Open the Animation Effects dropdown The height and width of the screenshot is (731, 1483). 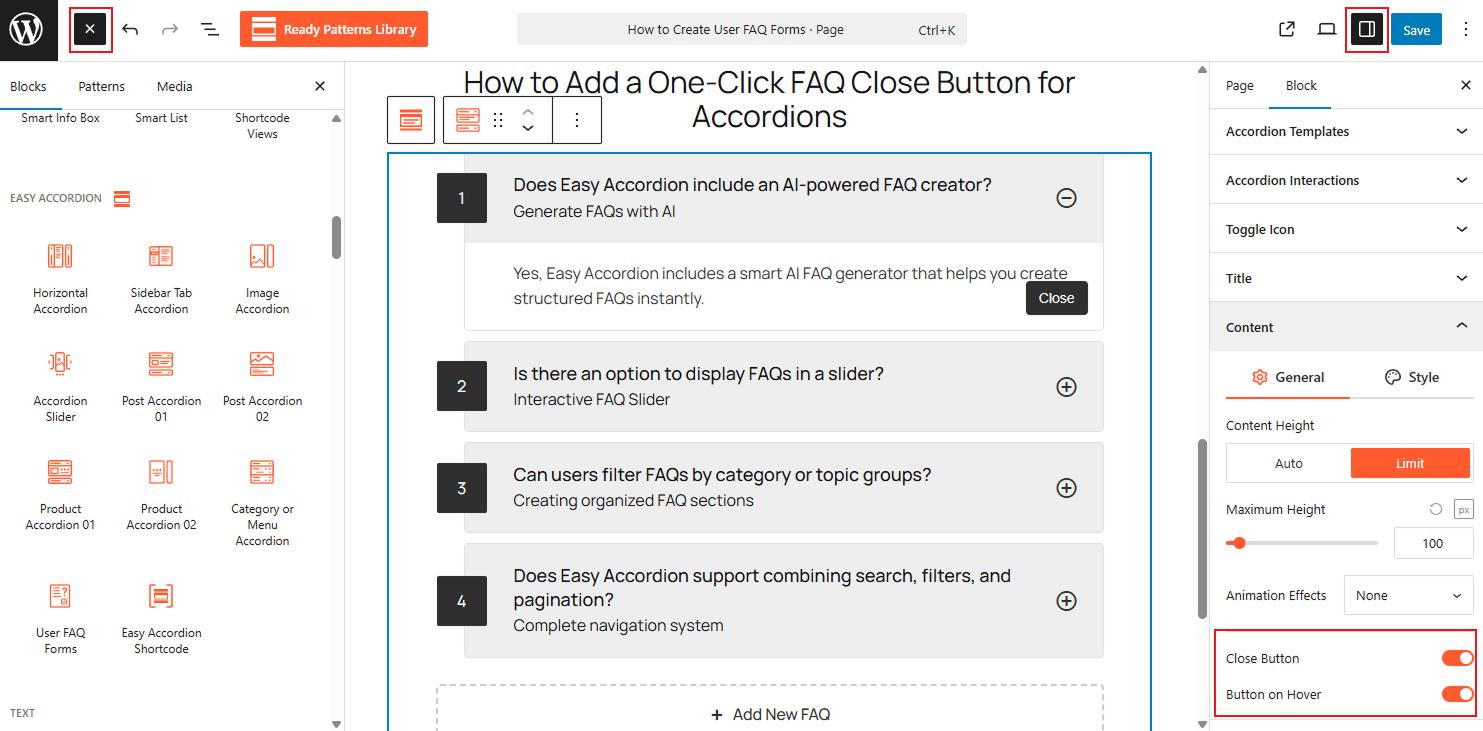click(x=1407, y=595)
